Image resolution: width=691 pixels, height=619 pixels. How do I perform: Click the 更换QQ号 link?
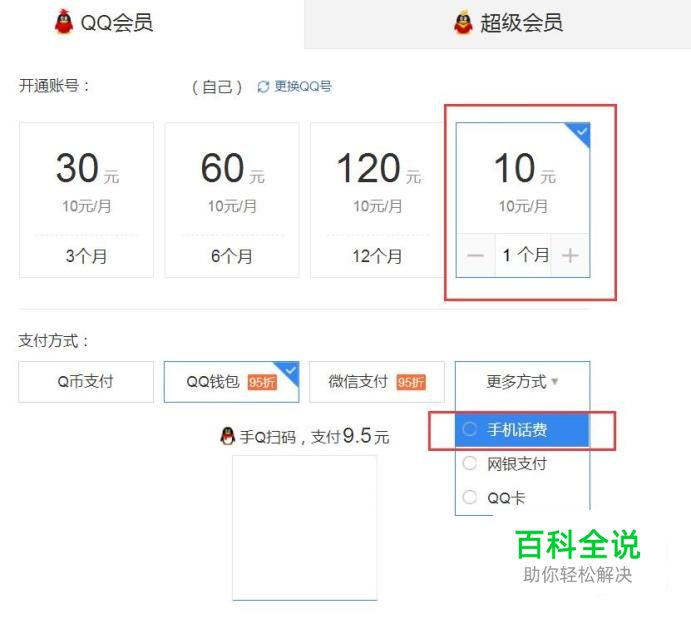pyautogui.click(x=303, y=86)
